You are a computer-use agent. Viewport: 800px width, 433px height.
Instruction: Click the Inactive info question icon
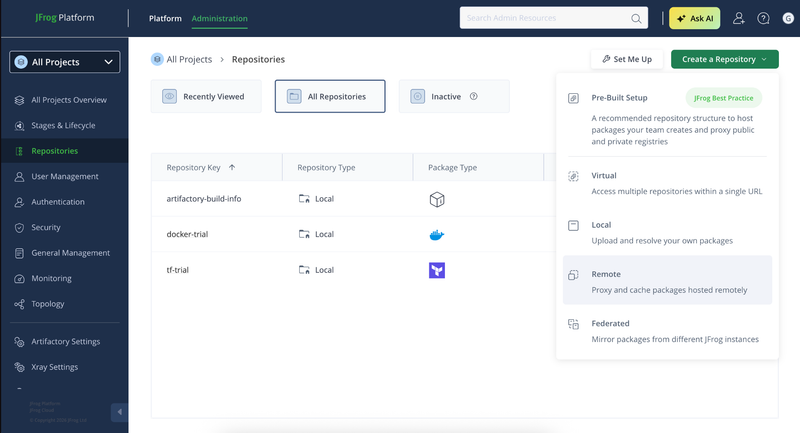pos(473,97)
